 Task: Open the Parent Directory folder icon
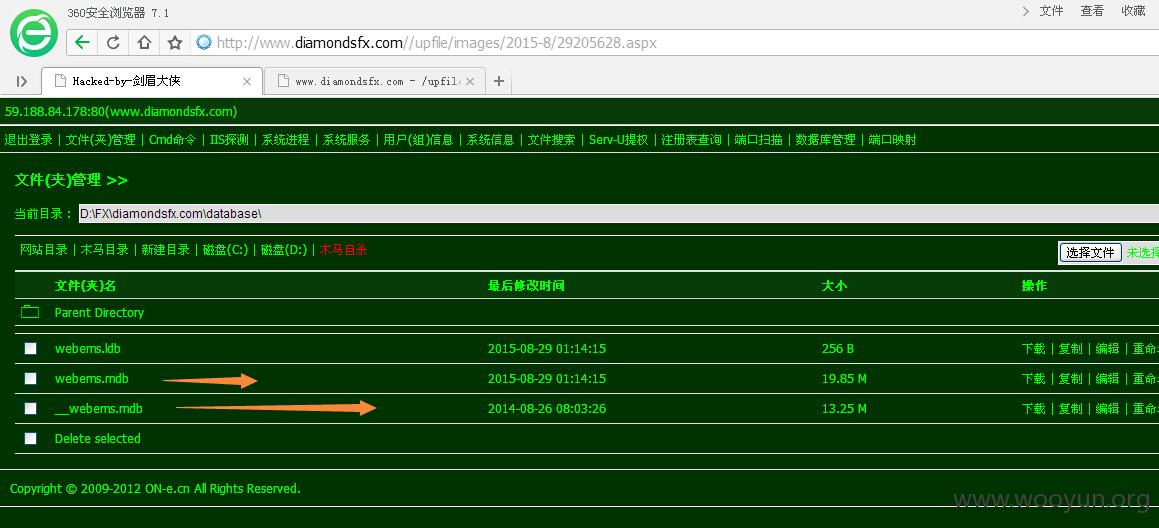pos(30,312)
